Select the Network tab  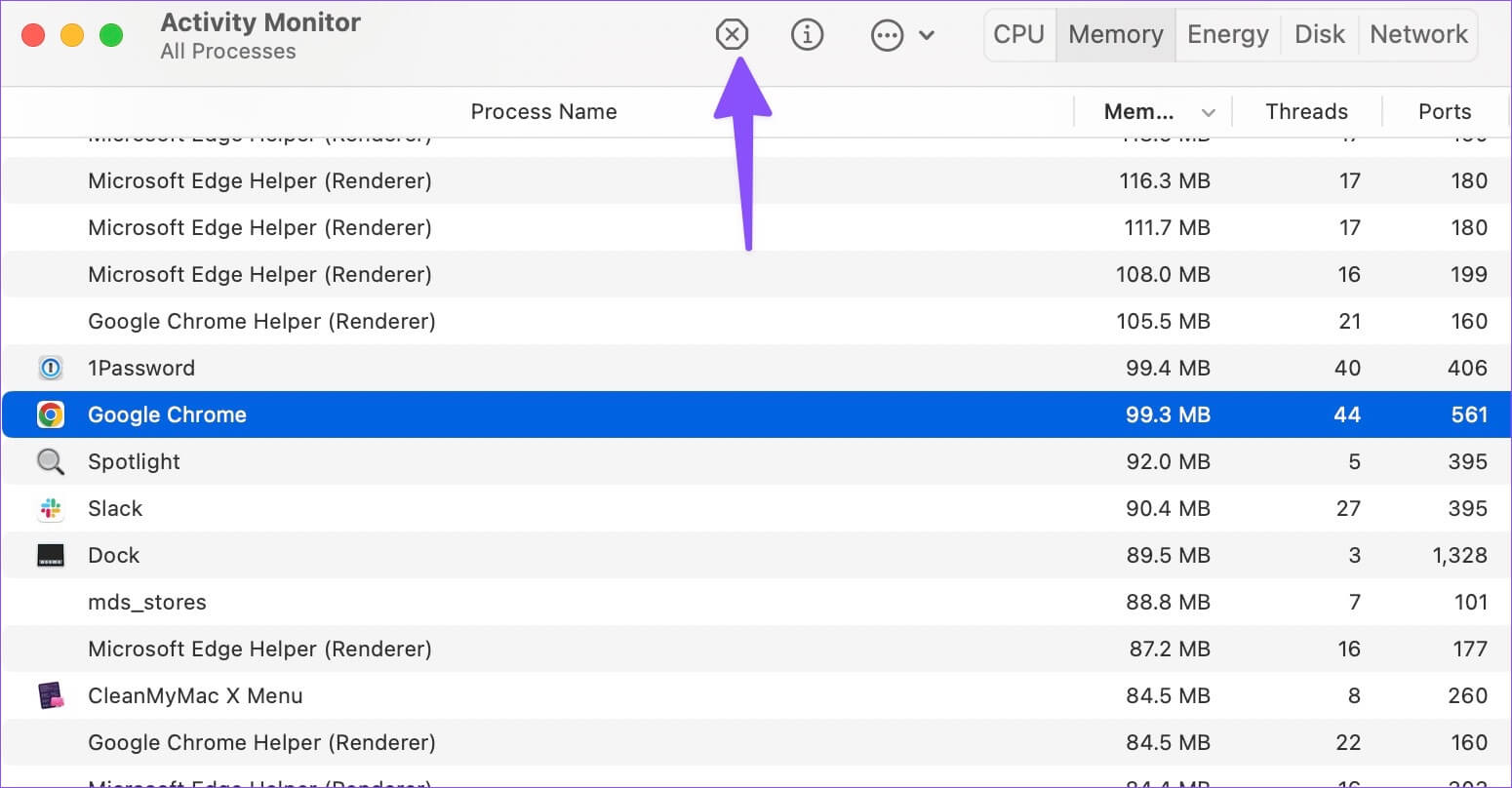pyautogui.click(x=1418, y=34)
